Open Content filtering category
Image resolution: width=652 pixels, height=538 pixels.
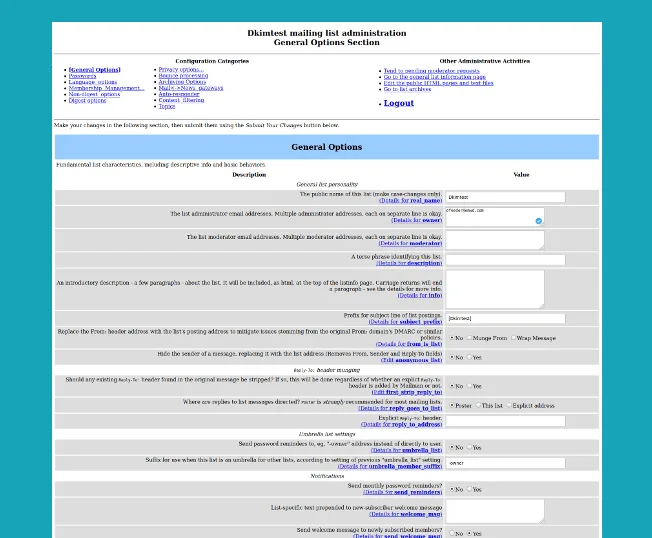pyautogui.click(x=181, y=100)
